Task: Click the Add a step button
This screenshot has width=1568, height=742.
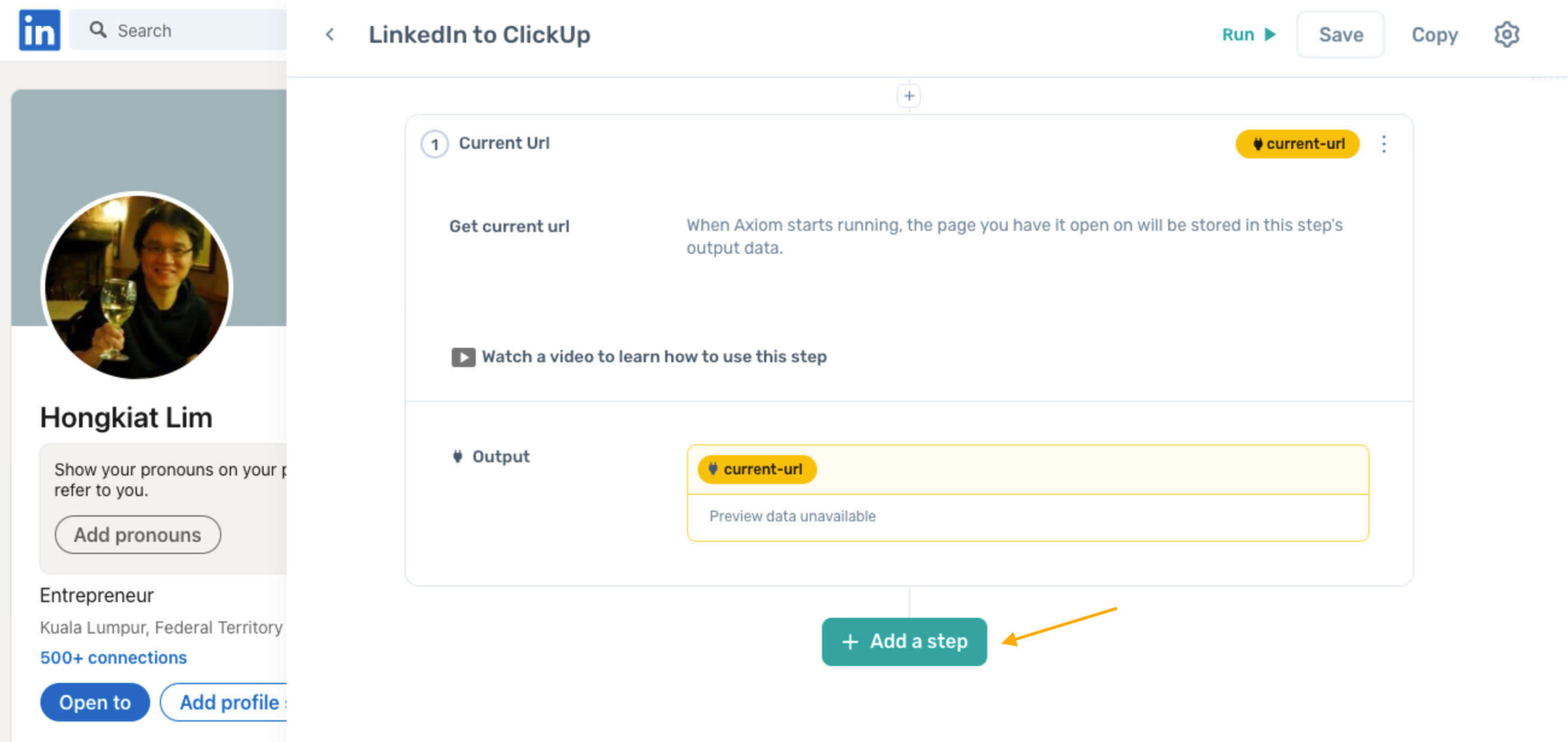Action: (x=904, y=642)
